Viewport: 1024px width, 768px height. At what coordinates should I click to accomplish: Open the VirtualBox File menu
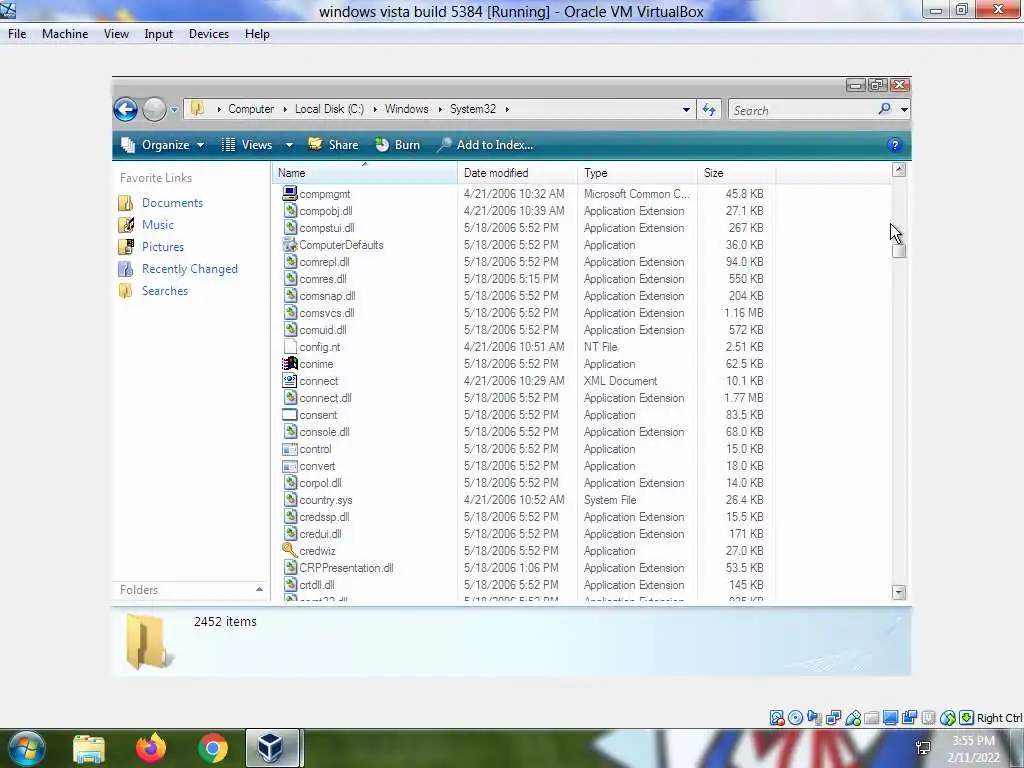click(x=17, y=34)
